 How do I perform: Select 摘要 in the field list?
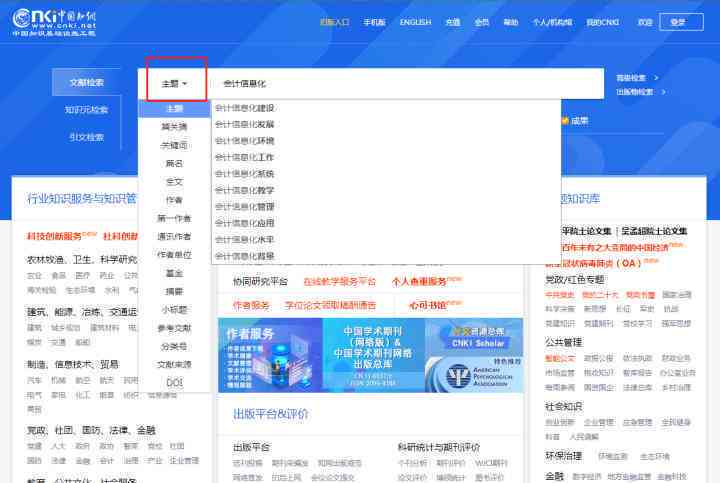tap(174, 292)
